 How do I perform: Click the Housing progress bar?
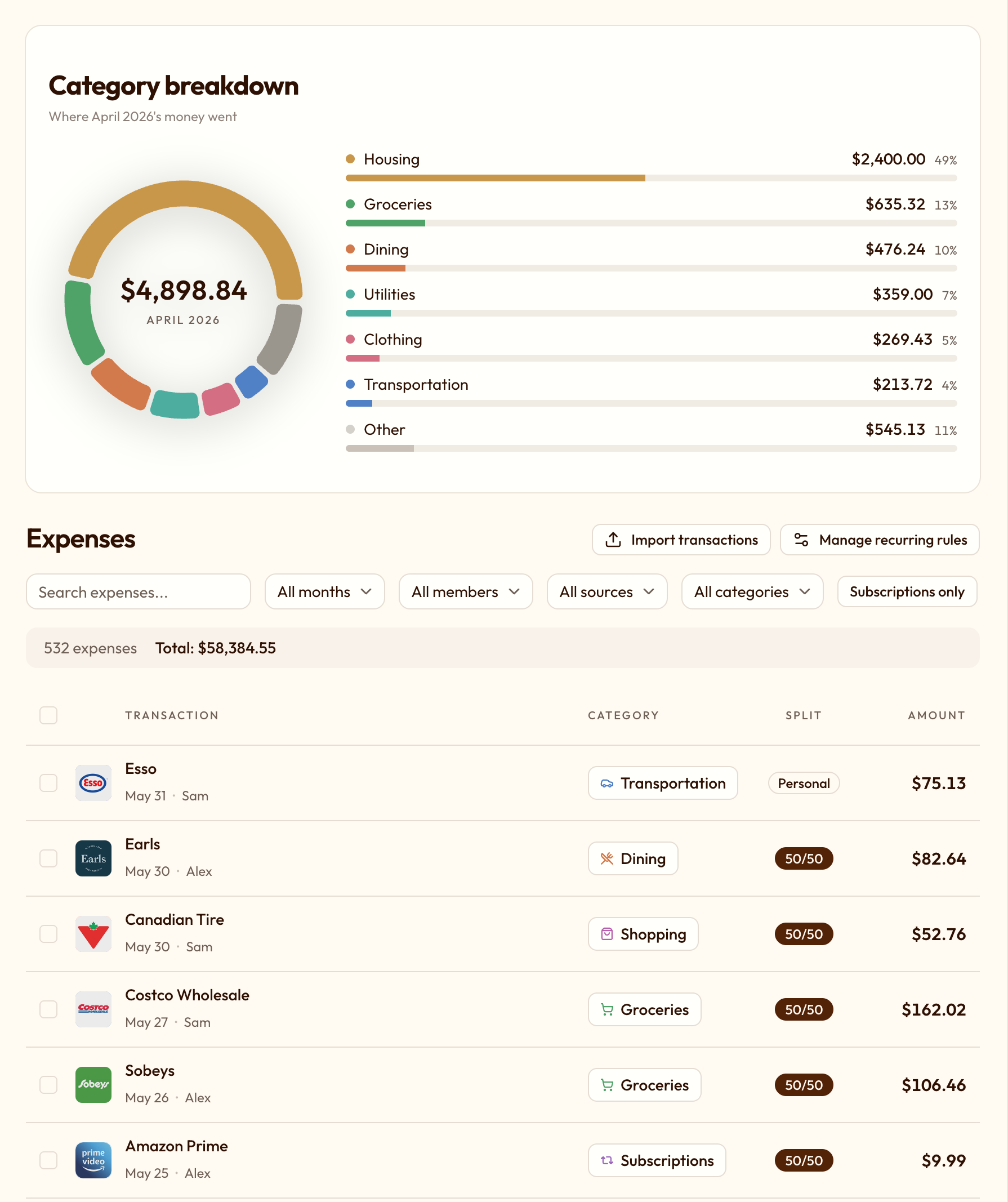point(652,178)
